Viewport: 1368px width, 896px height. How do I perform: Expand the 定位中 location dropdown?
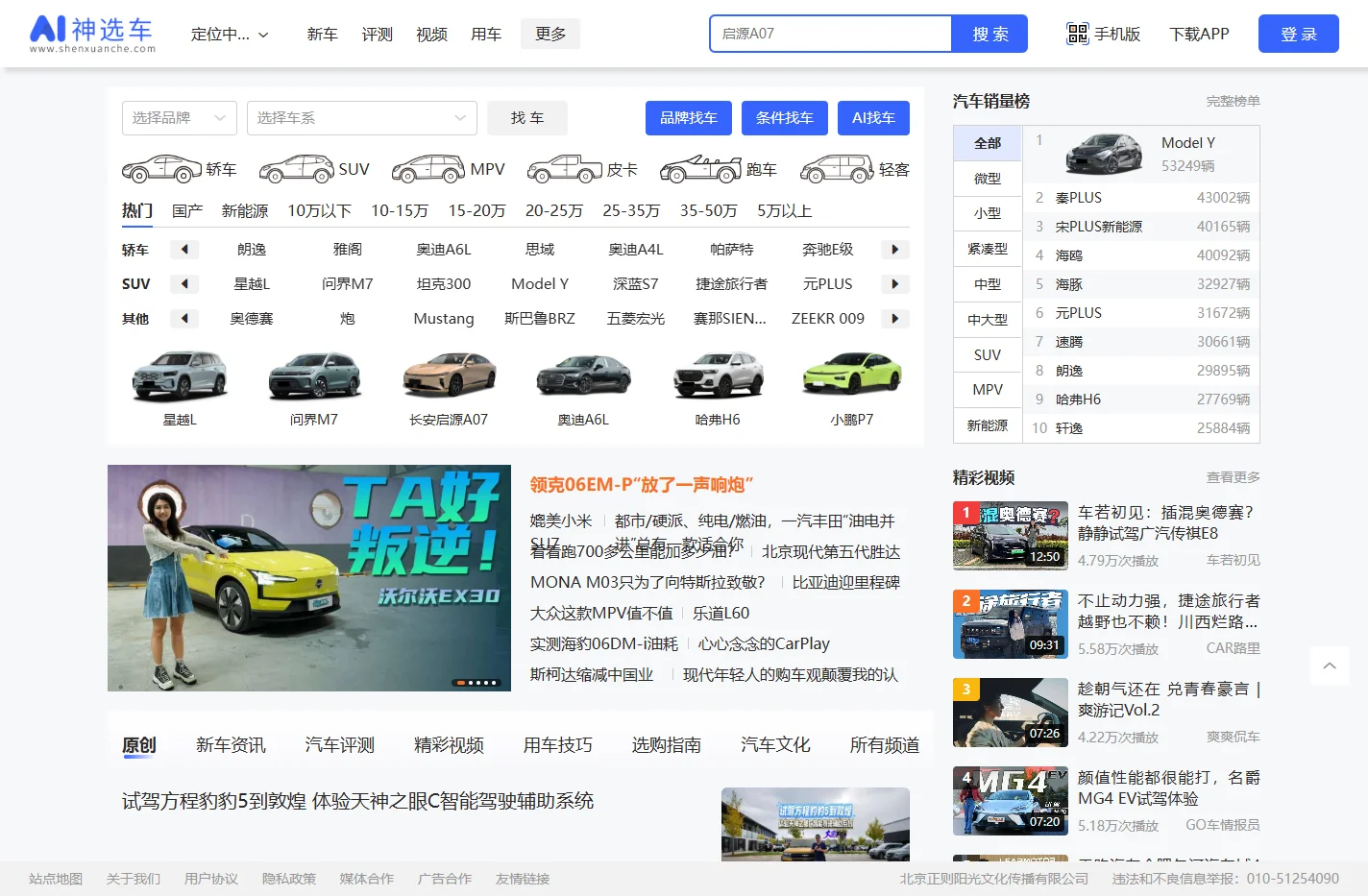[x=230, y=35]
